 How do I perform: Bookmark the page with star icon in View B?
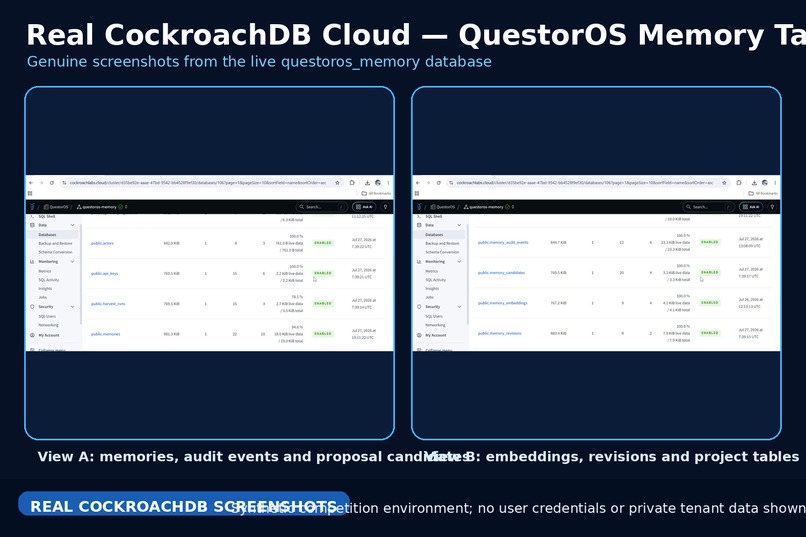point(724,182)
